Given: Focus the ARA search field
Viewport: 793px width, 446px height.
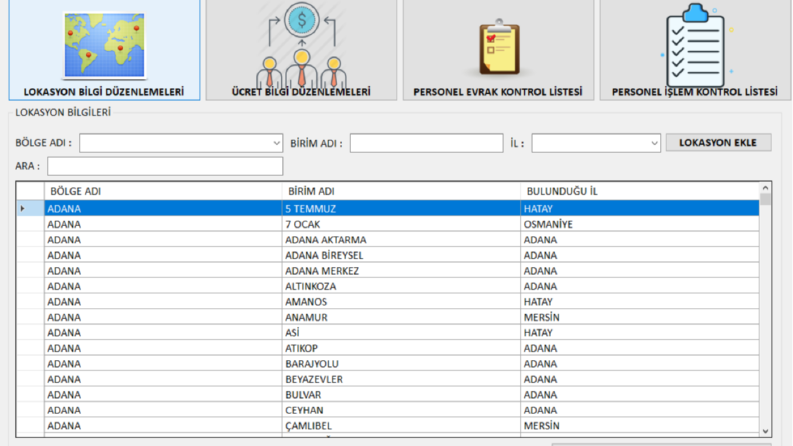Looking at the screenshot, I should pyautogui.click(x=165, y=166).
